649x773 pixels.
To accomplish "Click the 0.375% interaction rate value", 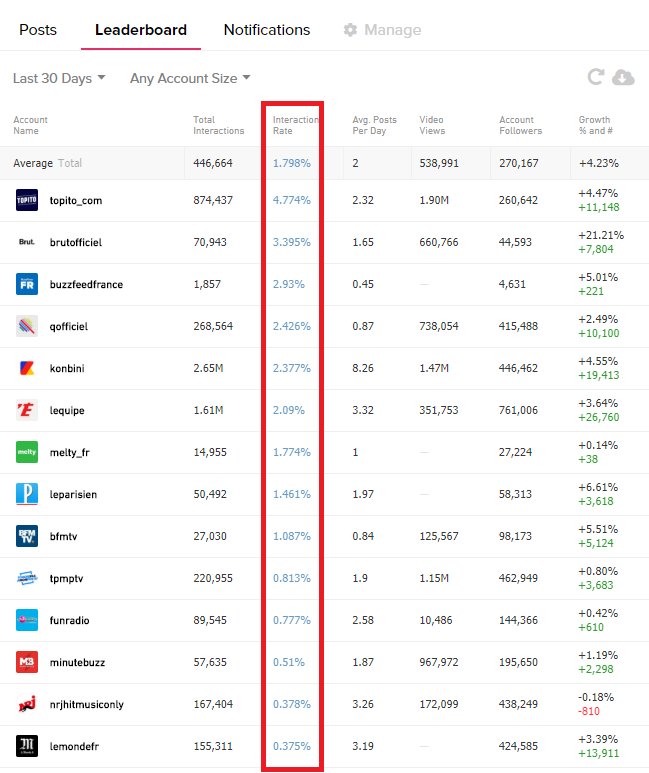I will (292, 746).
